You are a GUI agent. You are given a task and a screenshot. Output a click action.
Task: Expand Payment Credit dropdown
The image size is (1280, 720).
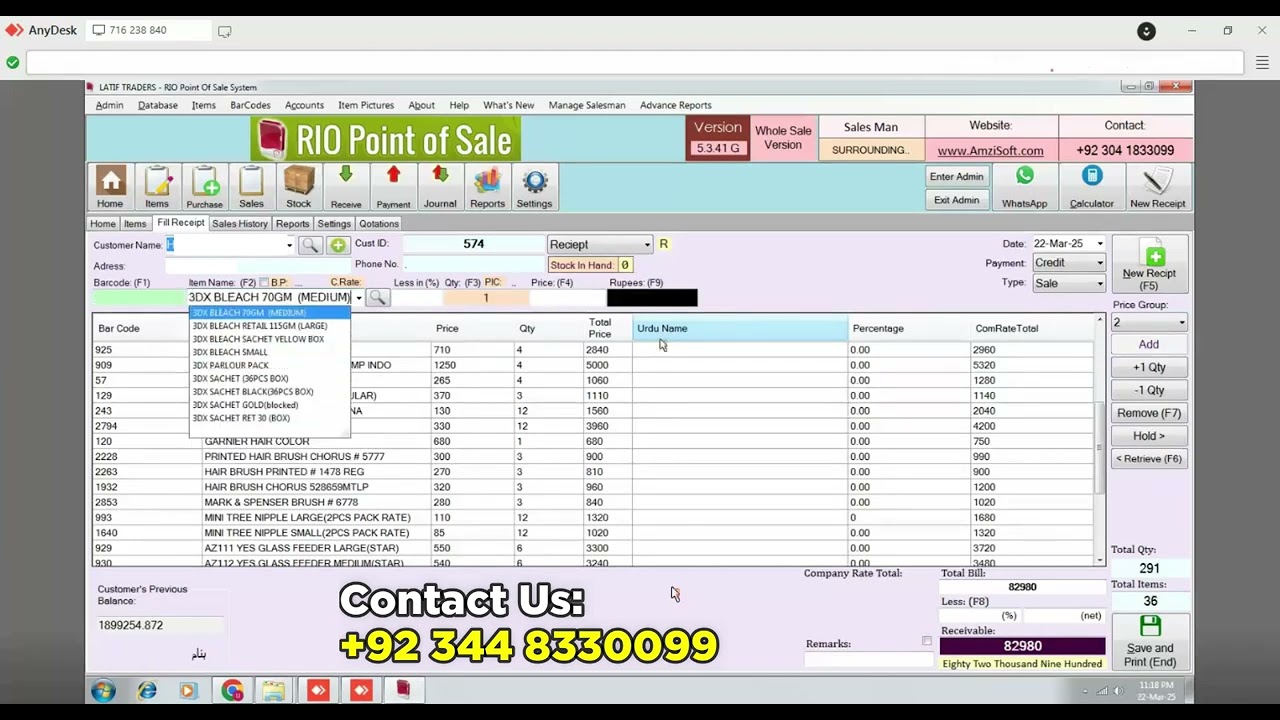pos(1099,263)
